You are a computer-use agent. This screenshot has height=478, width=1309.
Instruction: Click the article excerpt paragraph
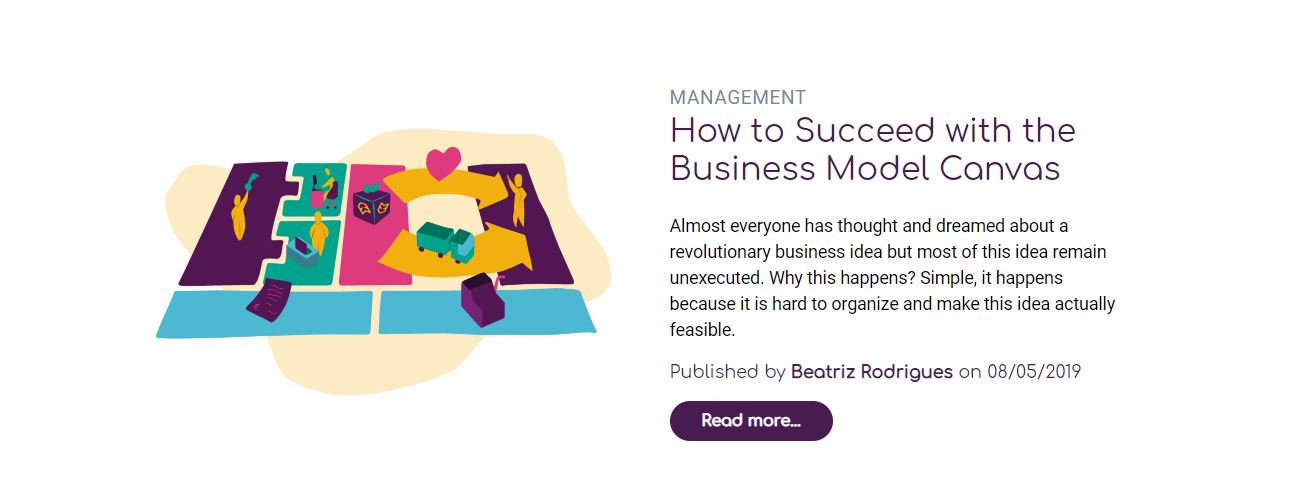892,278
